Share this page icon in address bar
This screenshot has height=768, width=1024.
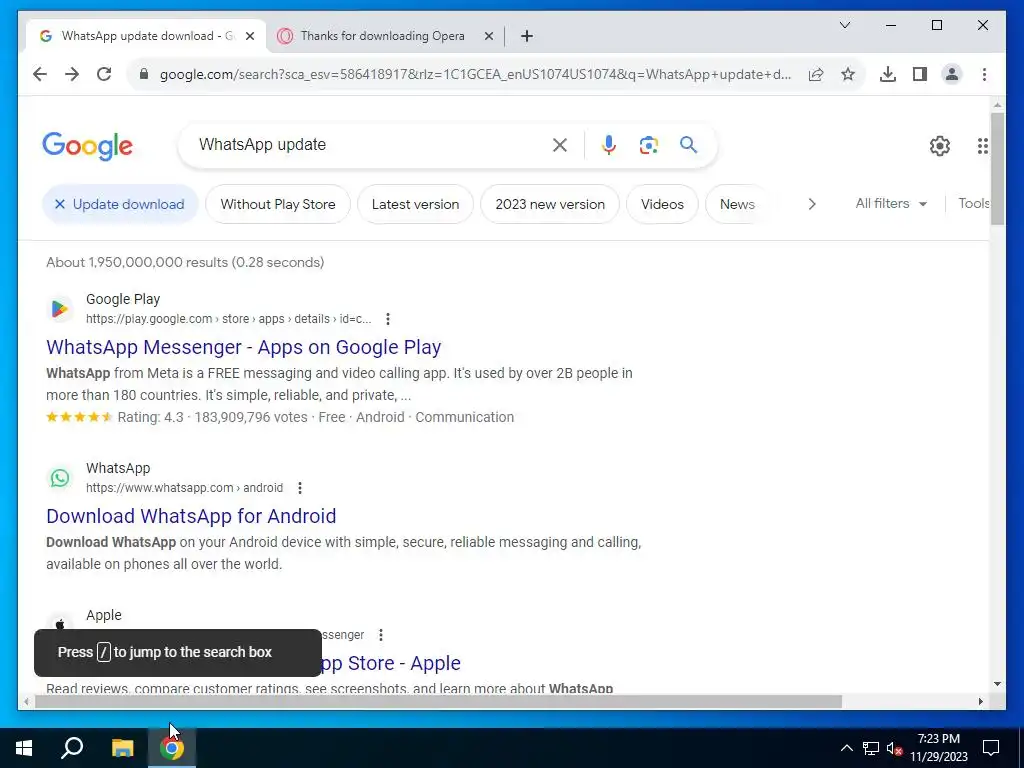click(816, 74)
